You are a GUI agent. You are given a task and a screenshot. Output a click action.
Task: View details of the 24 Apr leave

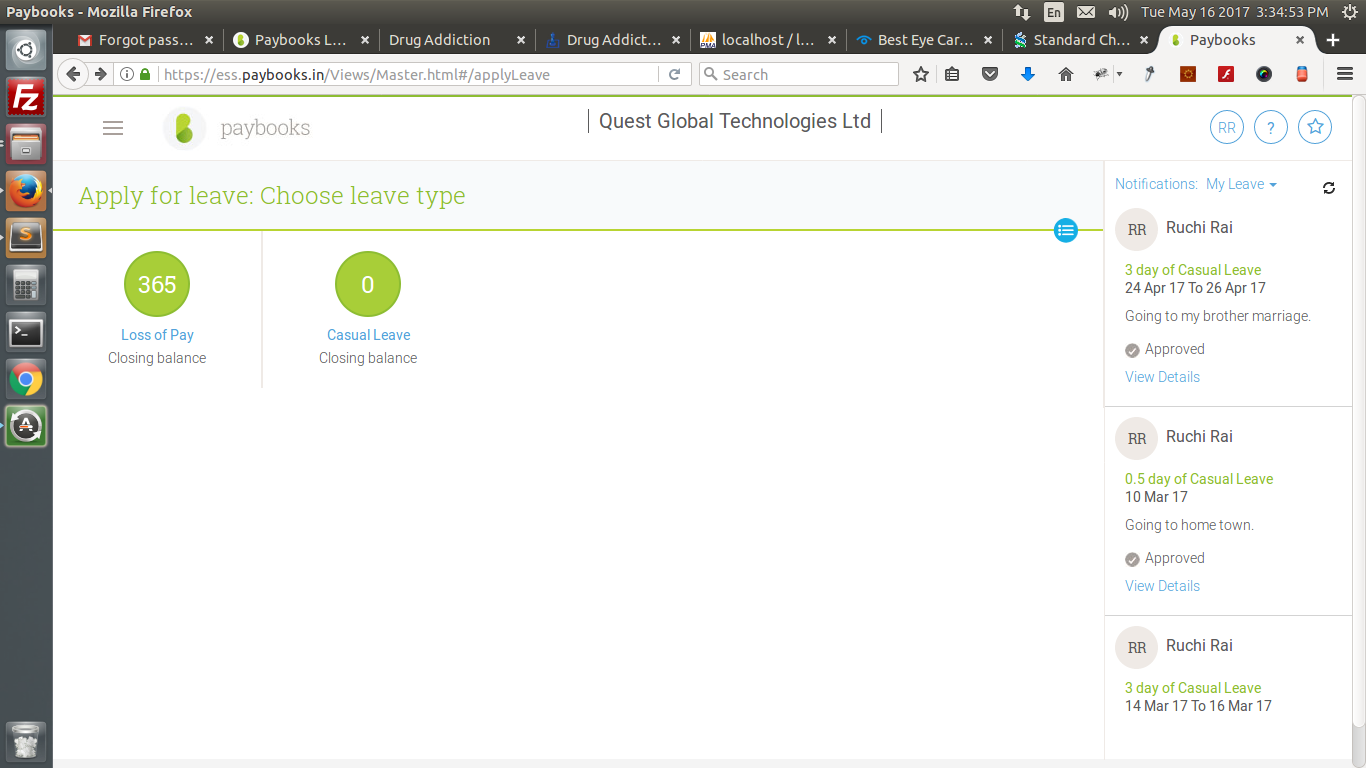1162,377
